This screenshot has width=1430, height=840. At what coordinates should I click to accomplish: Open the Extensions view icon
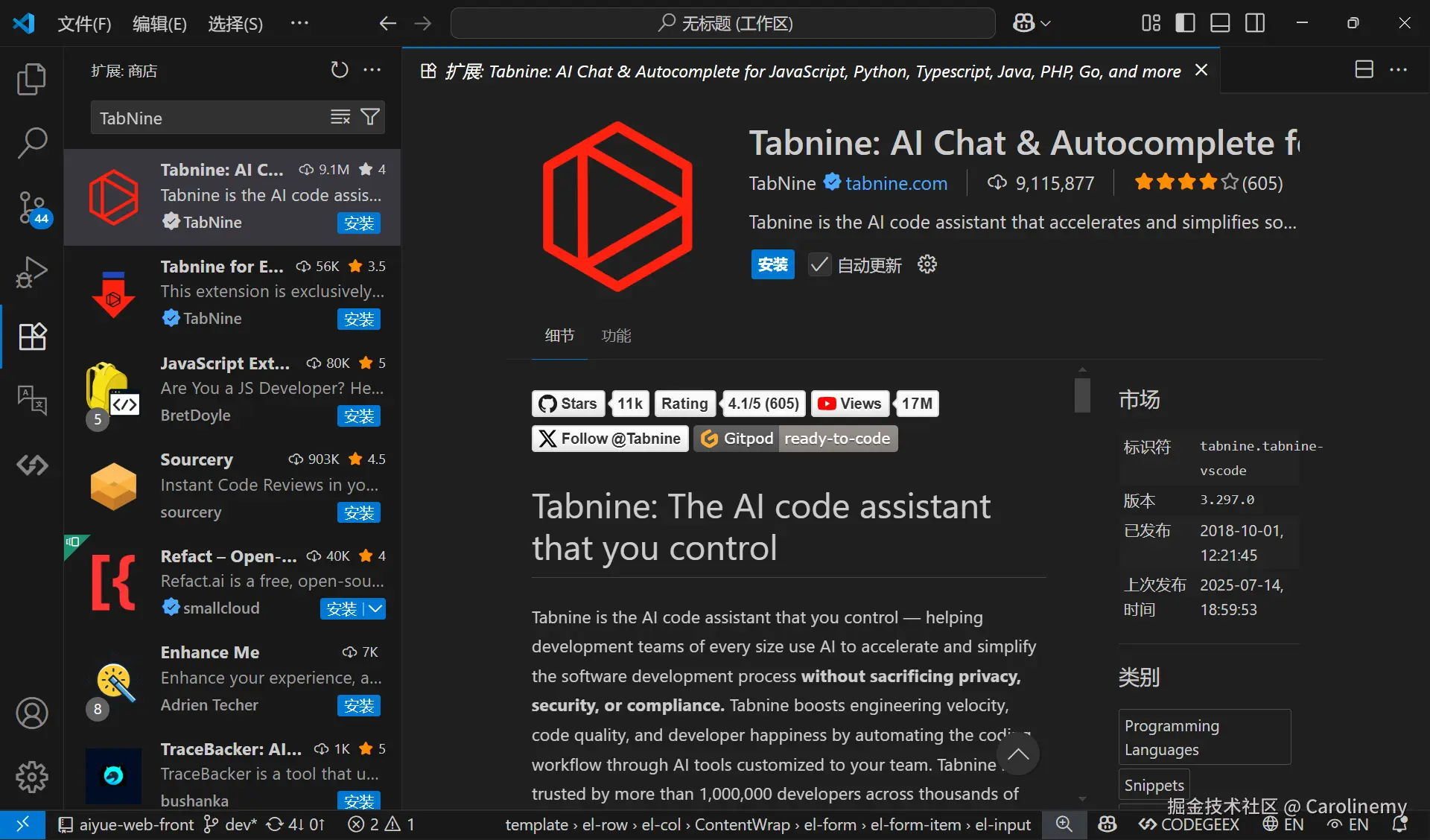pyautogui.click(x=31, y=337)
